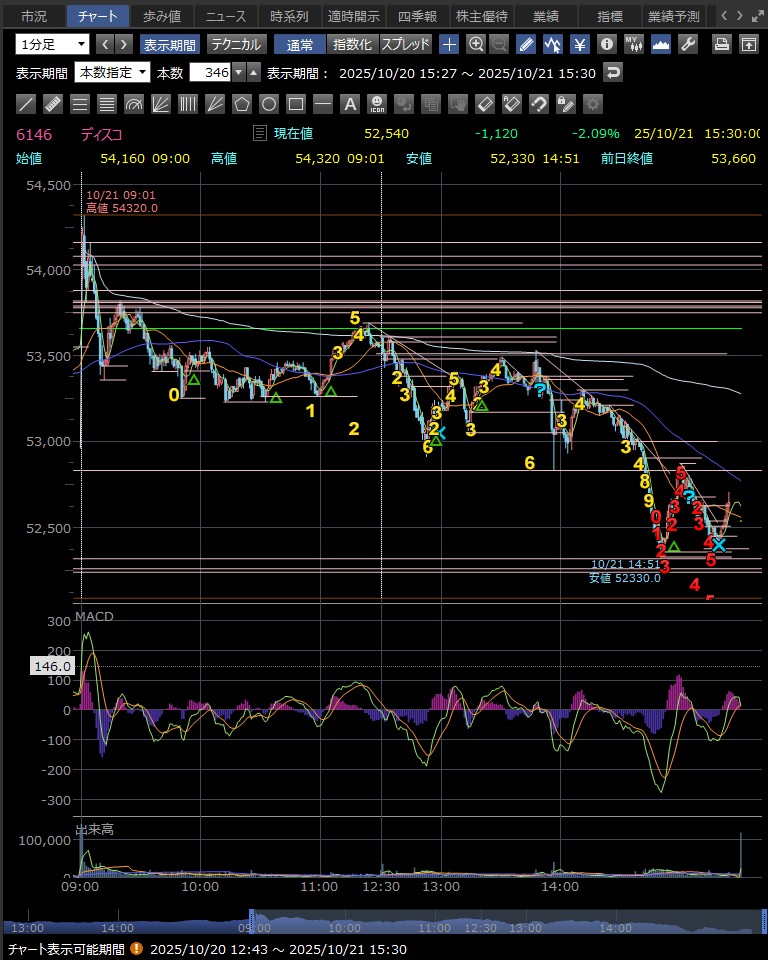This screenshot has height=960, width=768.
Task: Click the テクニカル button
Action: pyautogui.click(x=235, y=44)
